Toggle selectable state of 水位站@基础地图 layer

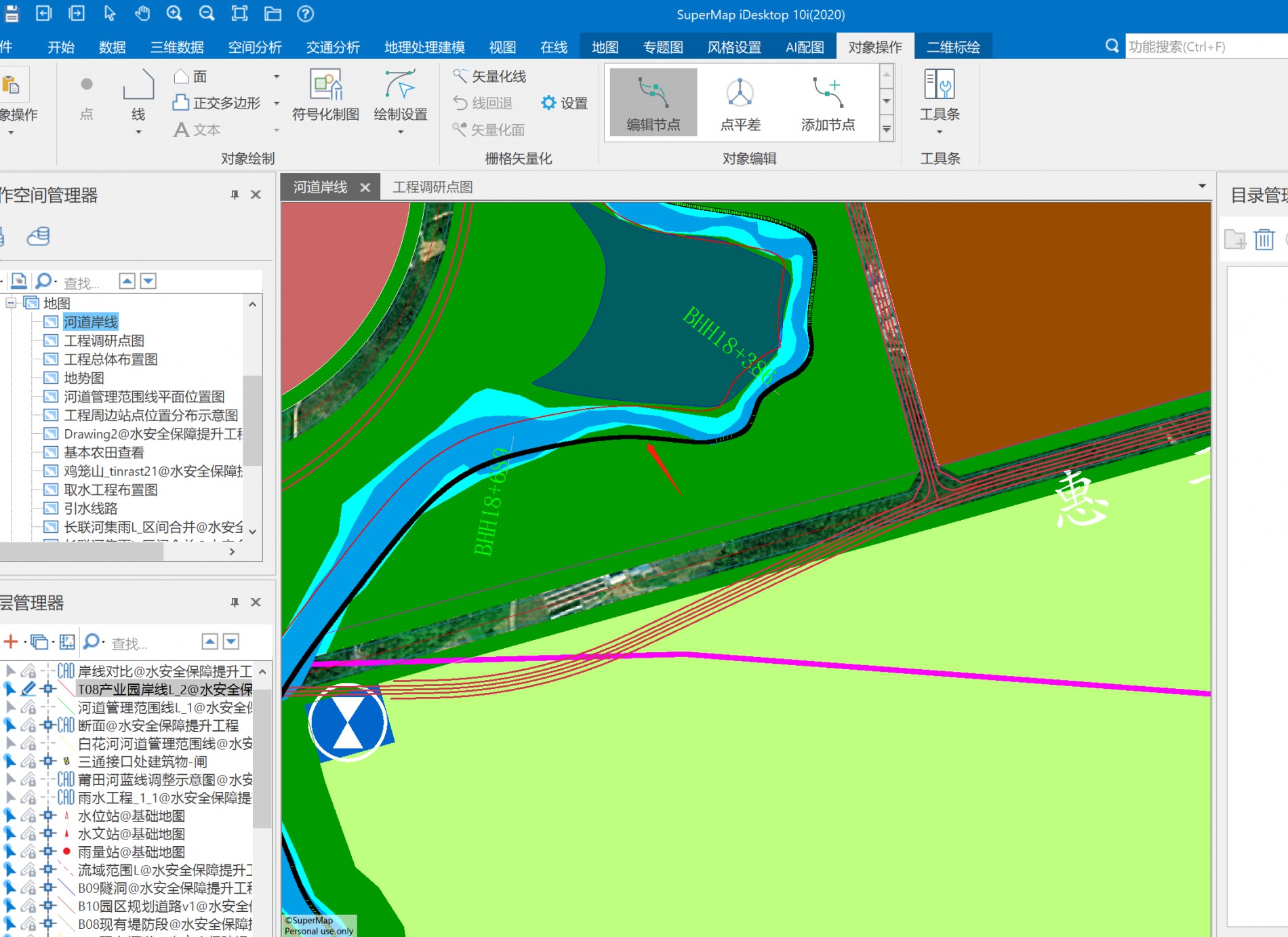tap(10, 816)
